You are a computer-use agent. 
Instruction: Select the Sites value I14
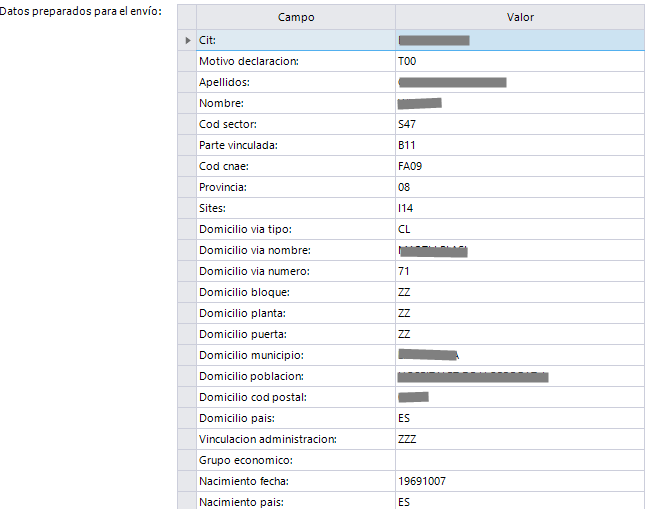pos(405,208)
